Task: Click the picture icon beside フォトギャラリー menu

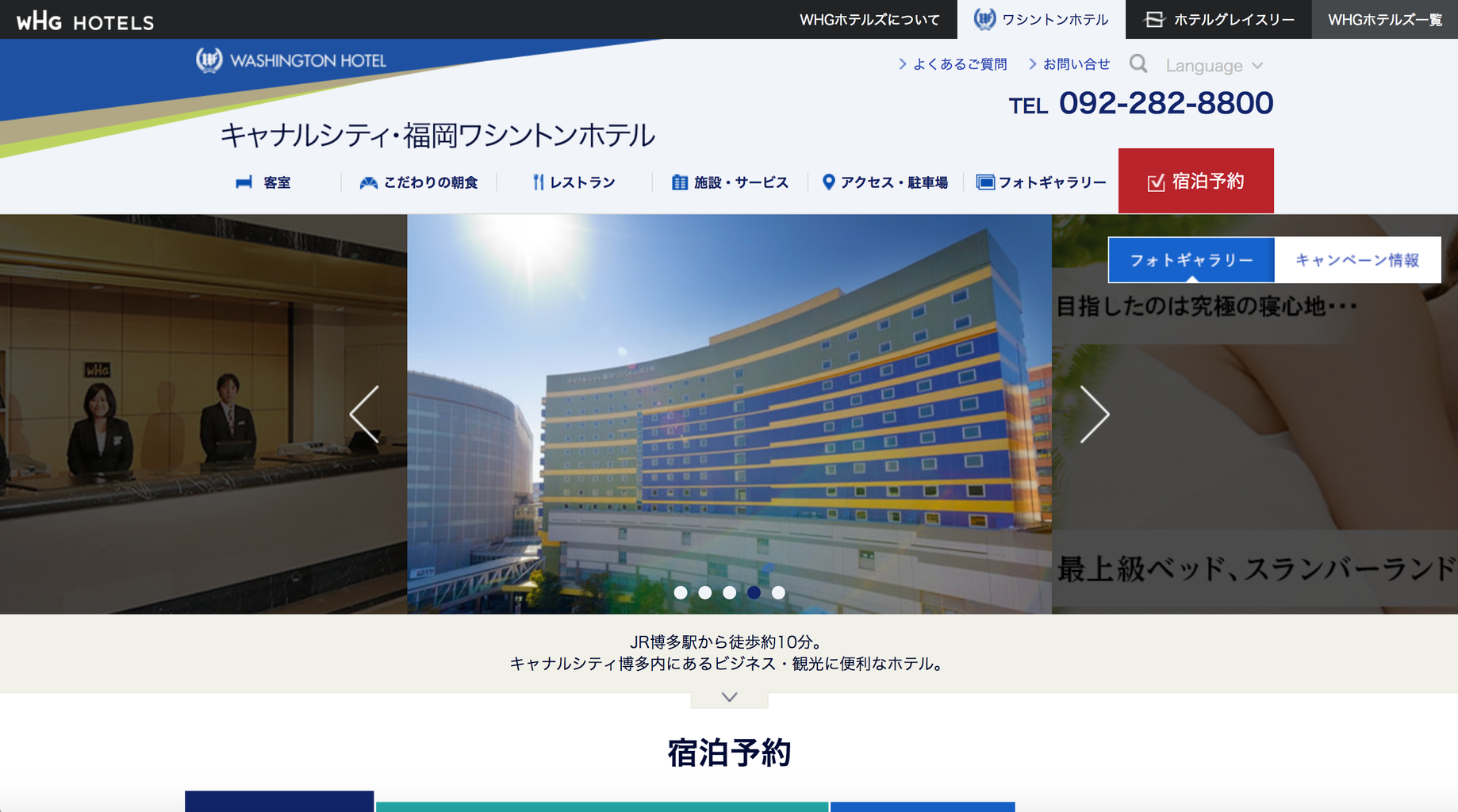Action: click(x=985, y=182)
